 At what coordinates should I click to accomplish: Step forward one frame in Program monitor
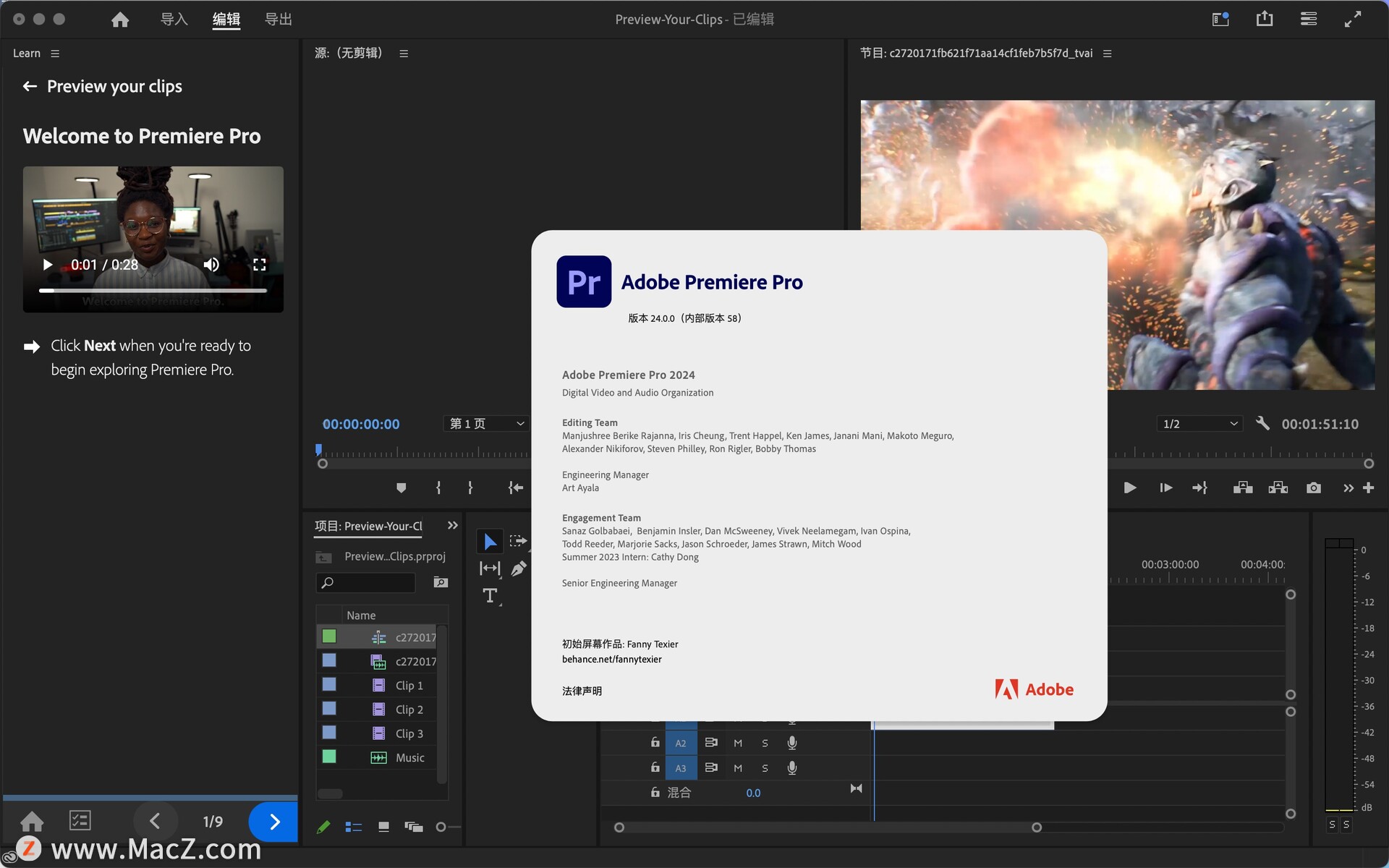(x=1165, y=488)
